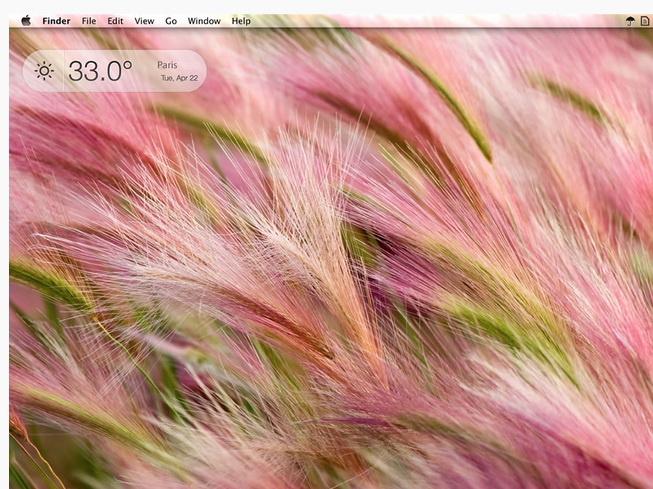Click the umbrella menu bar icon
This screenshot has height=489, width=653.
631,21
